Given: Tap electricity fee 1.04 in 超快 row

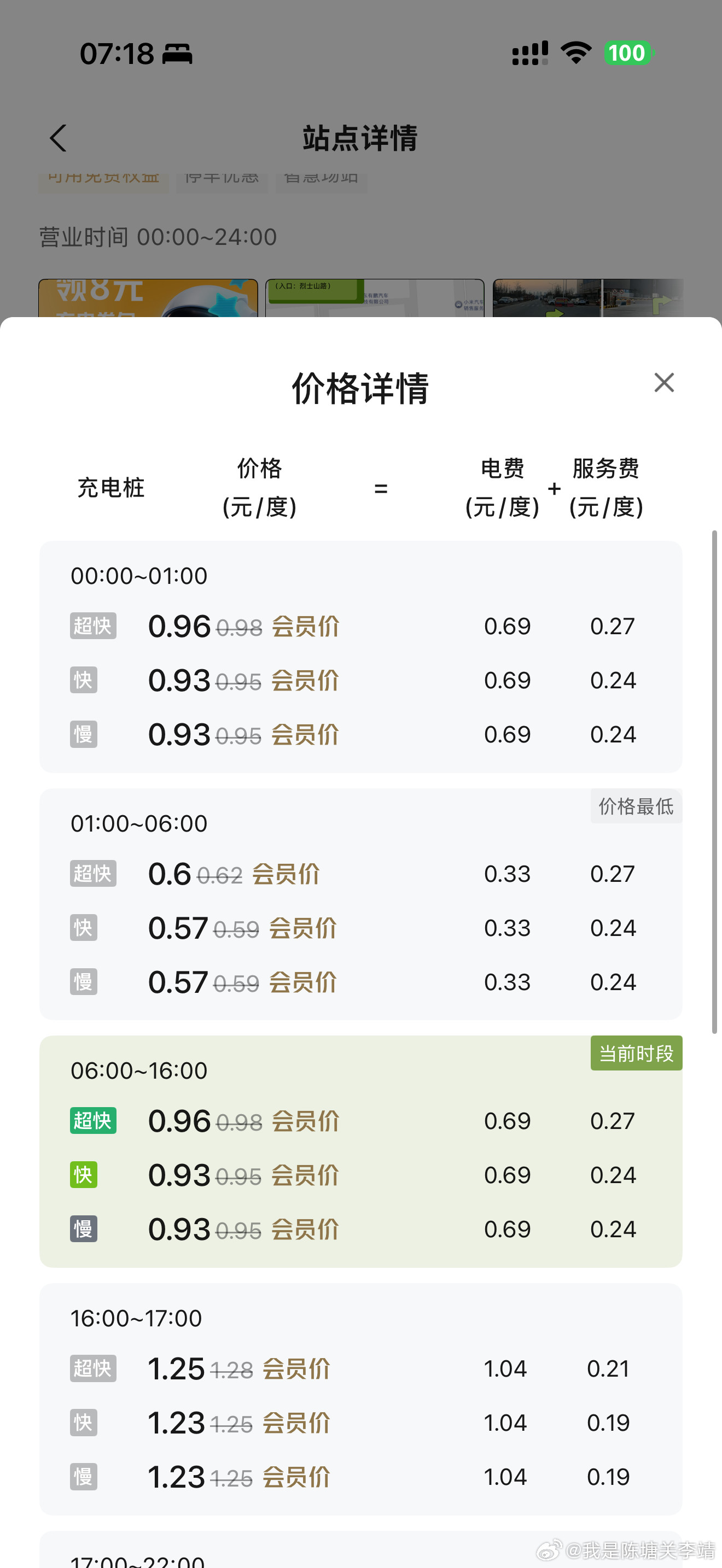Looking at the screenshot, I should click(x=505, y=1369).
